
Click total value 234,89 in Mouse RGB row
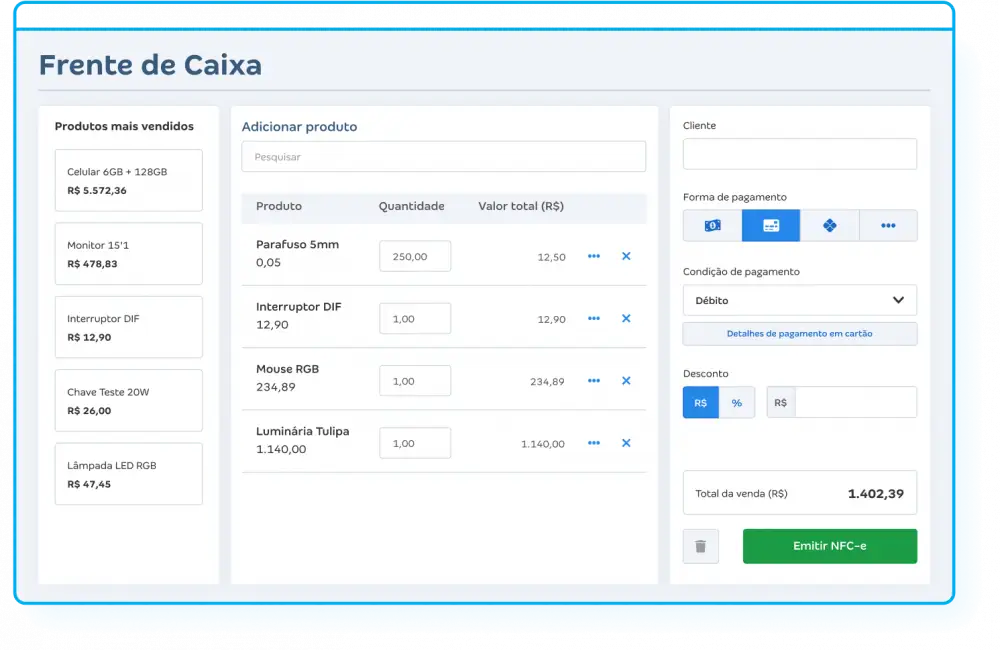(547, 381)
